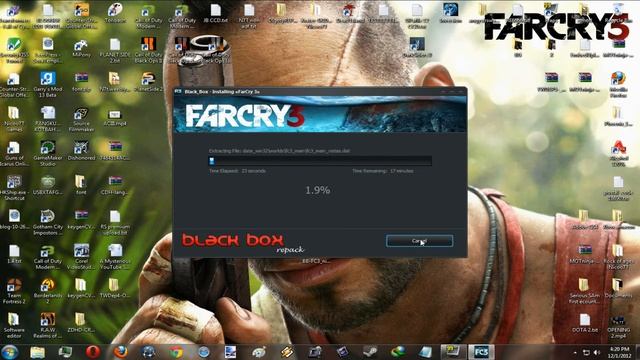Switch to FC3 installer taskbar button
Viewport: 640px width, 360px height.
481,352
